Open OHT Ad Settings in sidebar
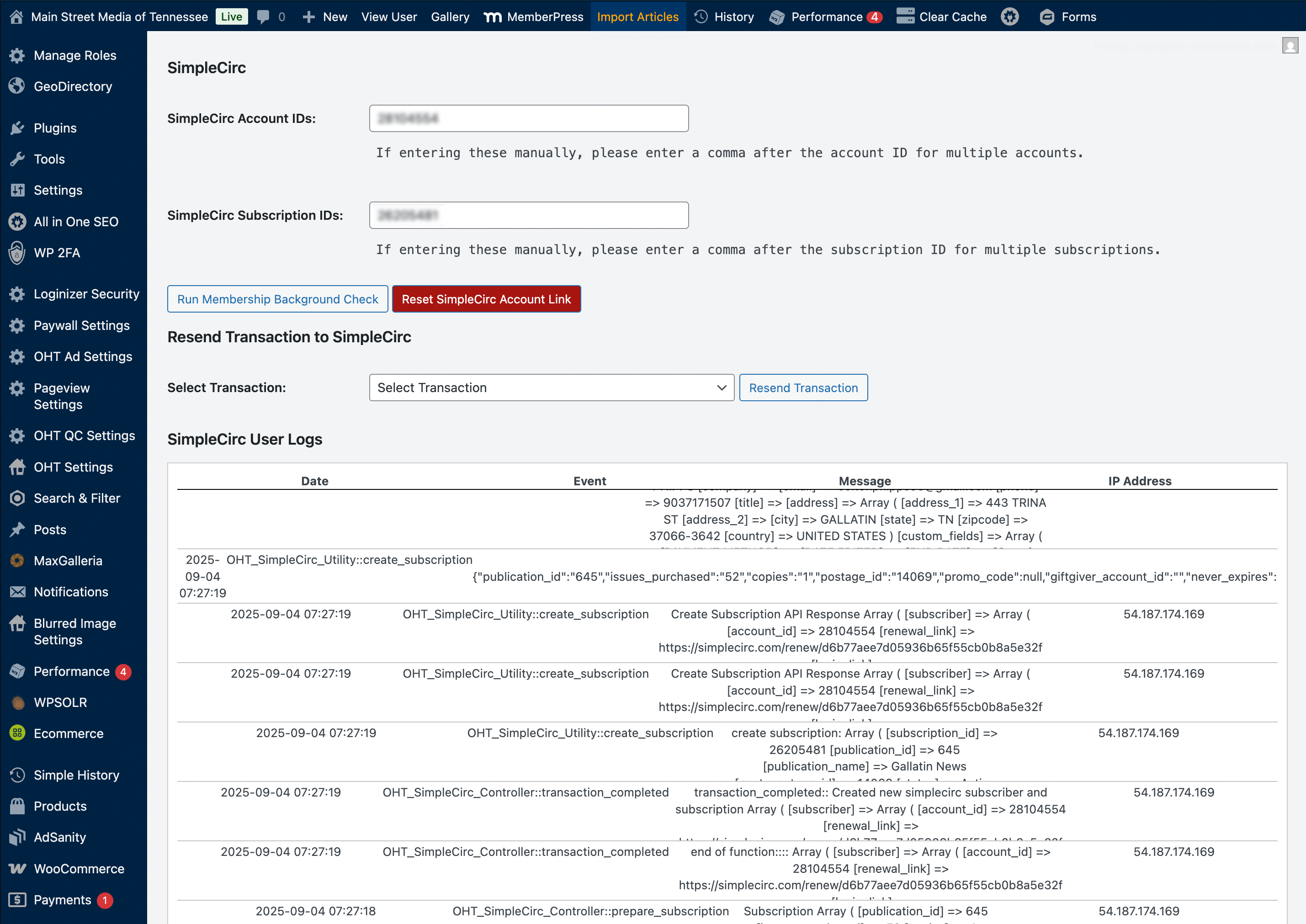 83,356
